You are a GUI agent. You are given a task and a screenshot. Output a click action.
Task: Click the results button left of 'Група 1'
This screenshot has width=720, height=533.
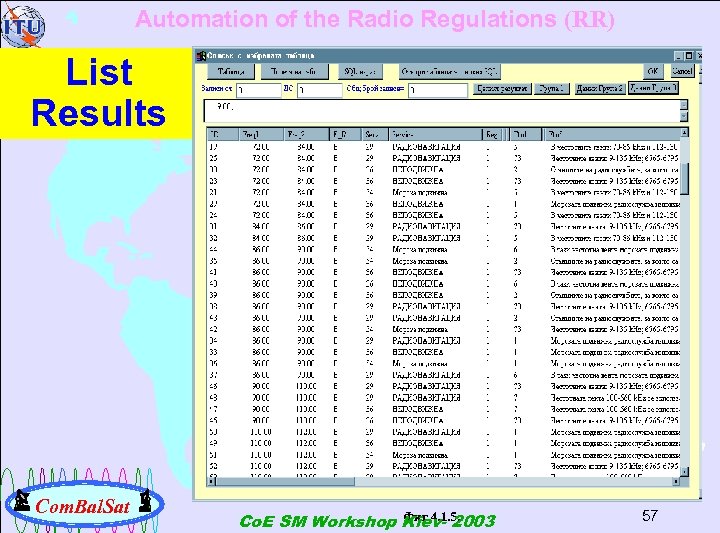tap(502, 89)
